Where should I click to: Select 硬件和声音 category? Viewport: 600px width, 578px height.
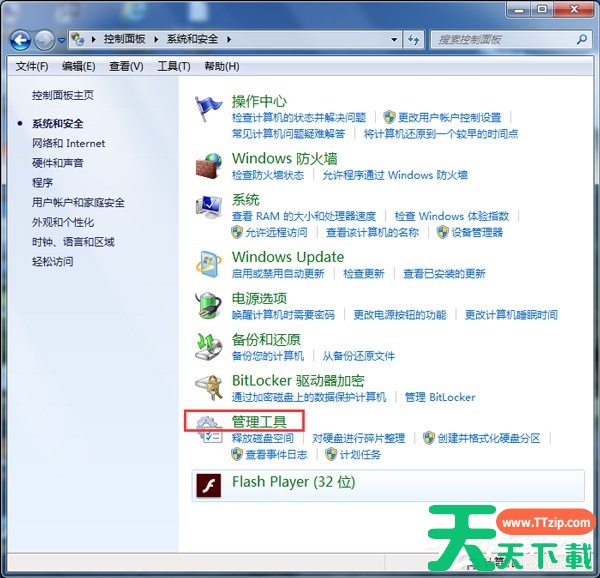58,163
